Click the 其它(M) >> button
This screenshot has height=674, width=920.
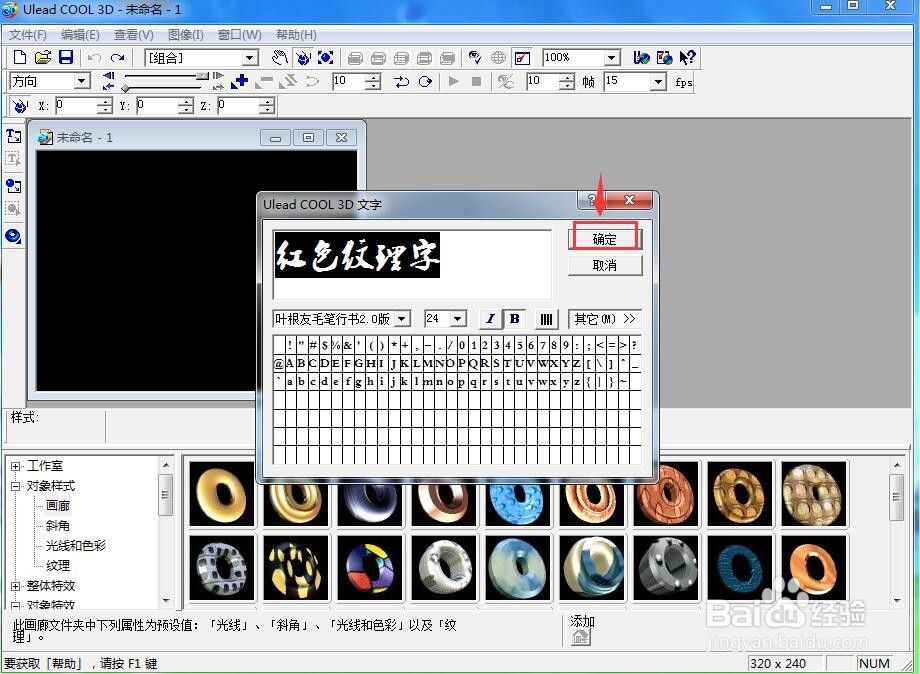(604, 319)
